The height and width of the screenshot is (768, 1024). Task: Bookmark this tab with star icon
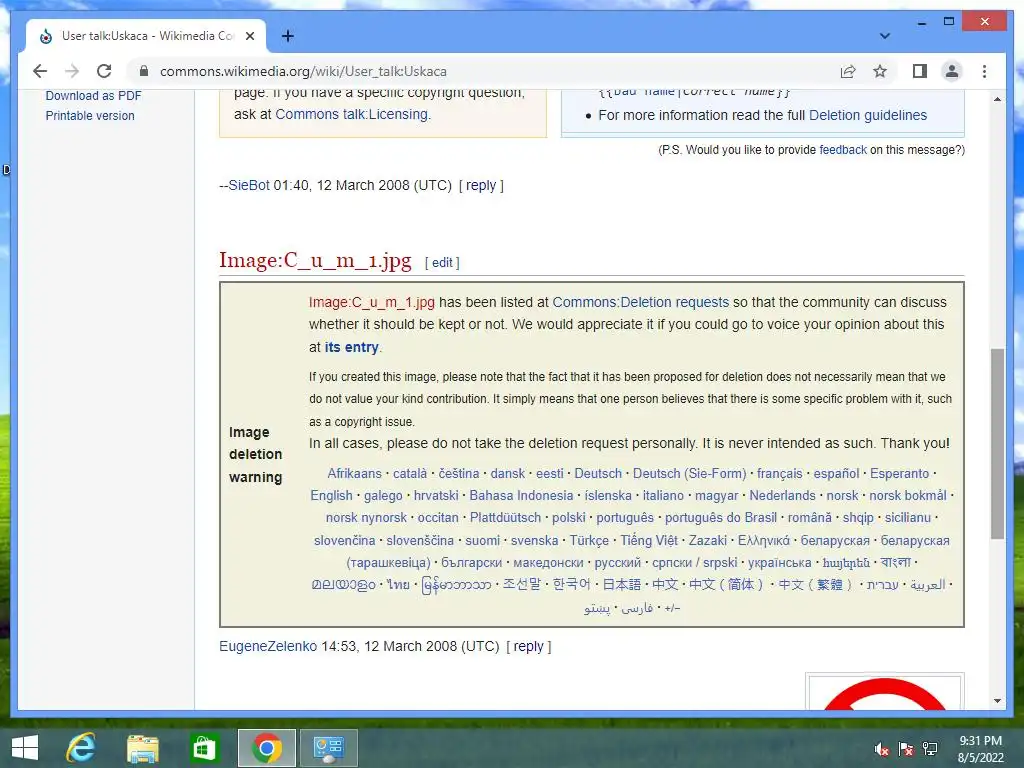880,71
